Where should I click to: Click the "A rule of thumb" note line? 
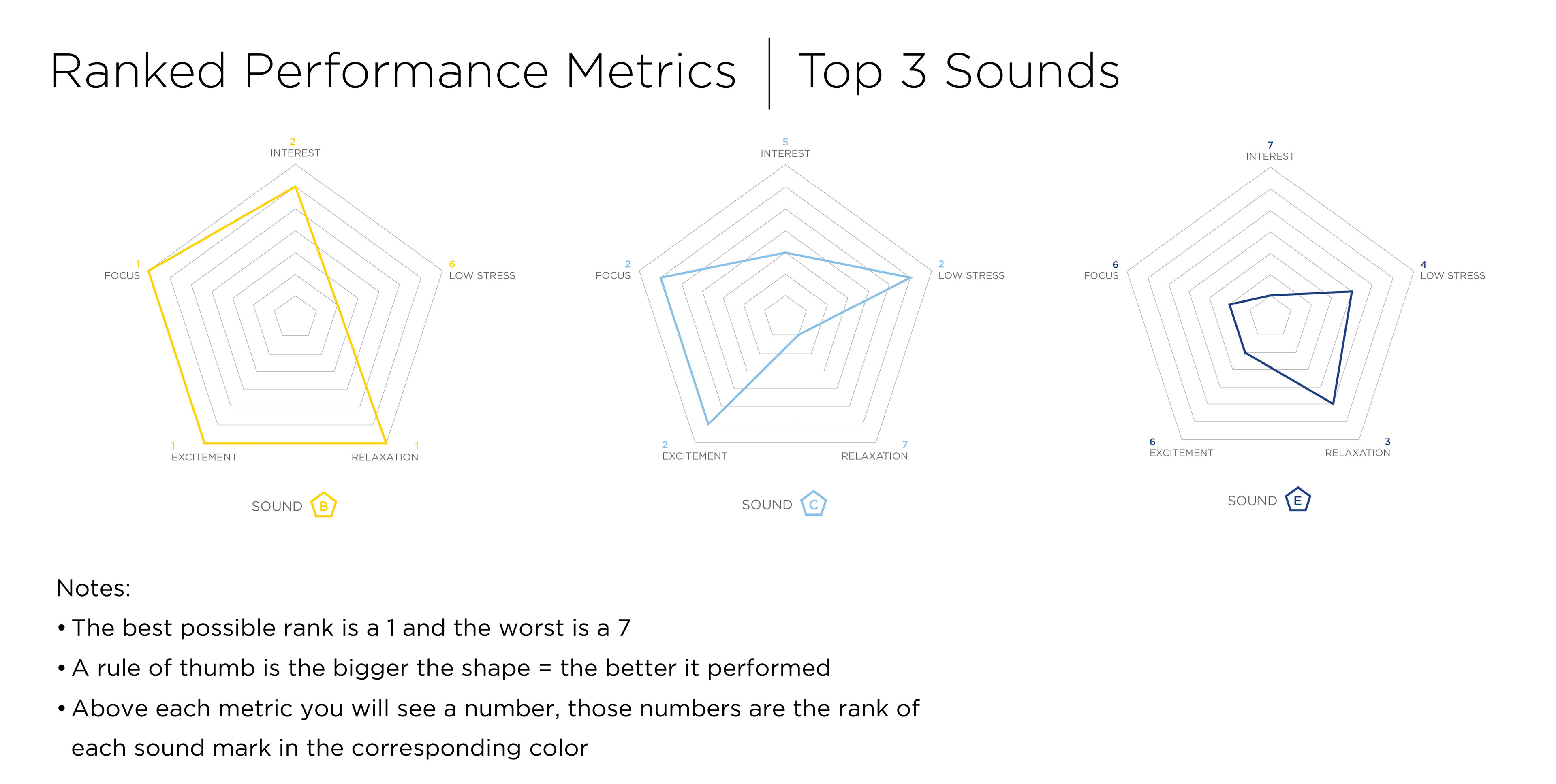point(451,668)
